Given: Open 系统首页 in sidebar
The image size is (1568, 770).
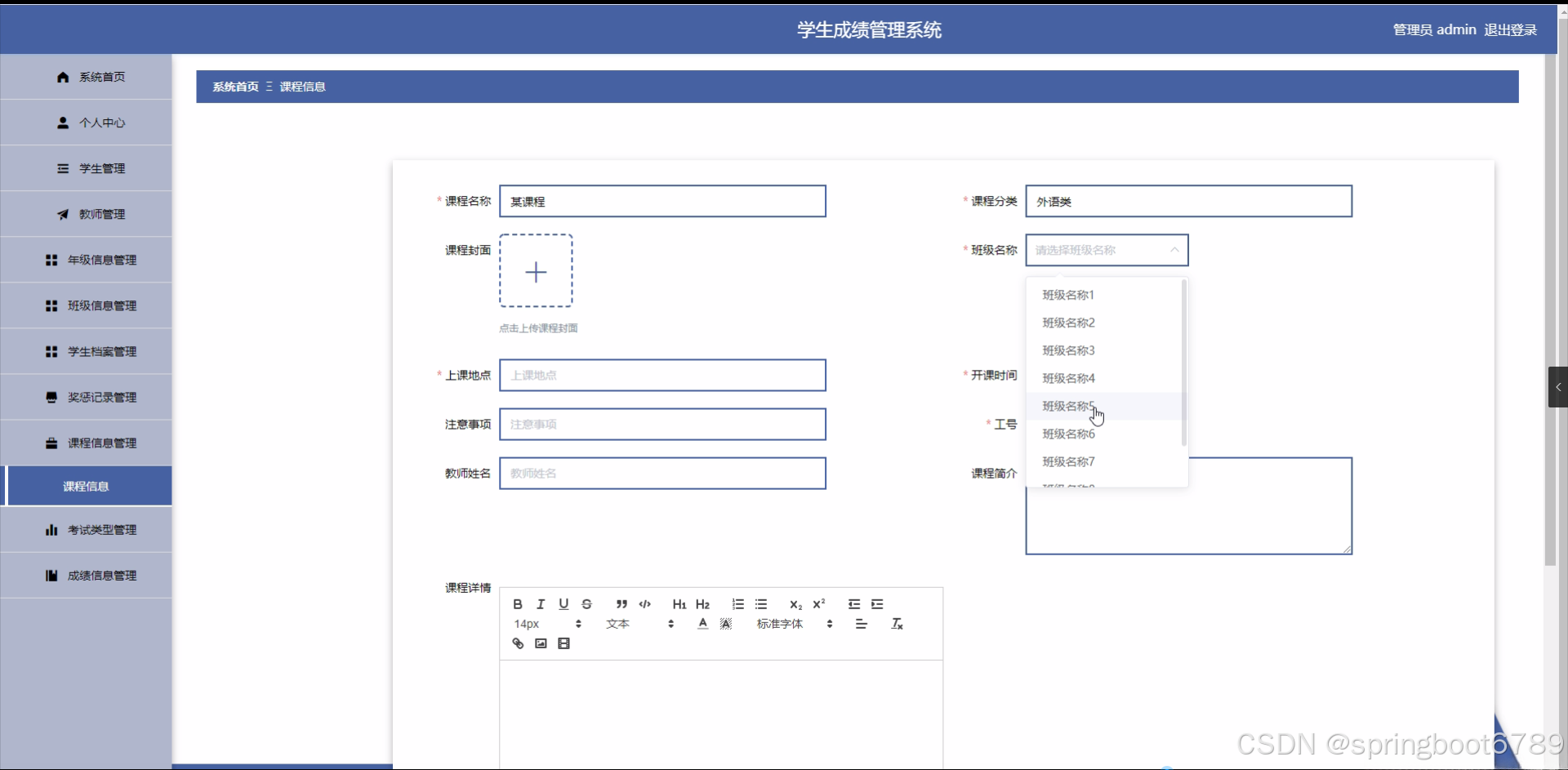Looking at the screenshot, I should 86,77.
